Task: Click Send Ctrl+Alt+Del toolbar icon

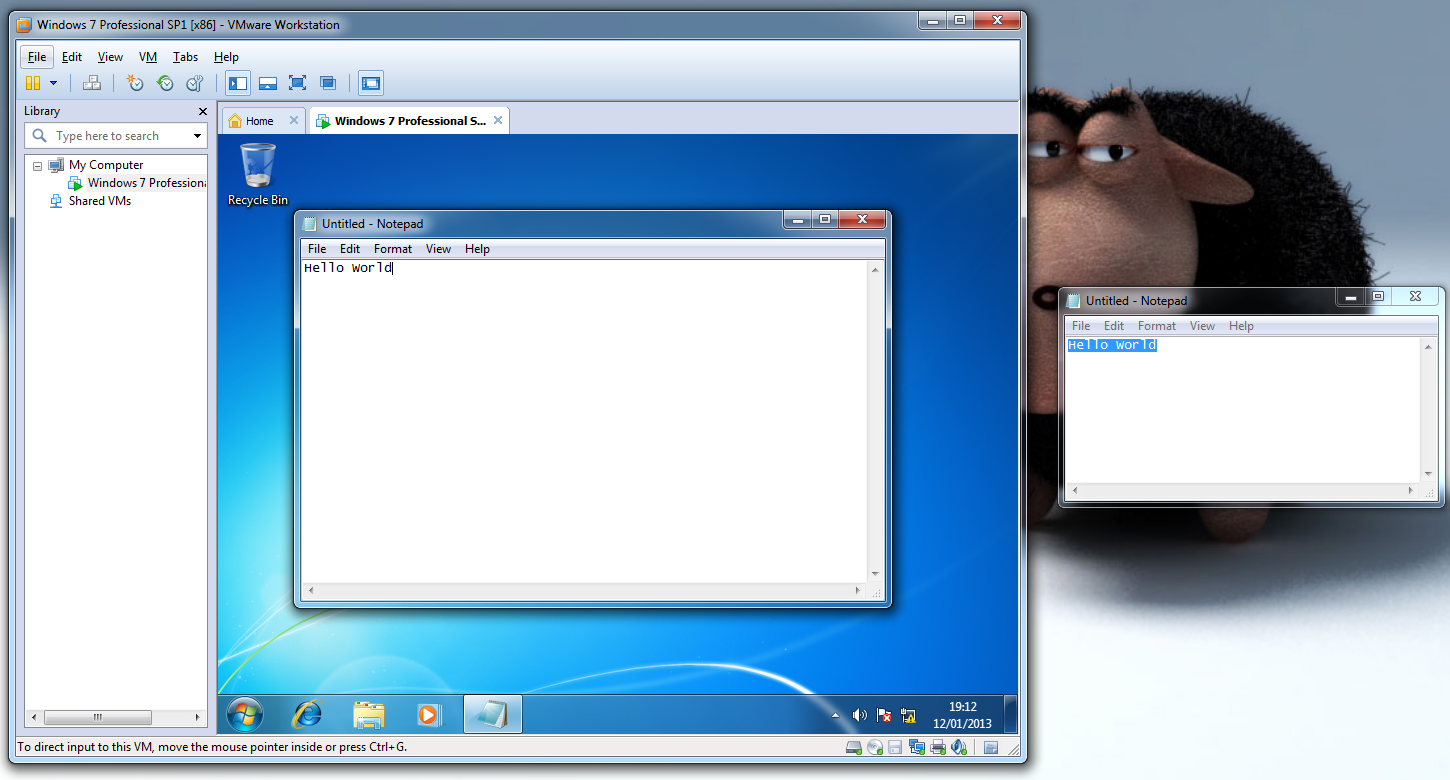Action: 92,83
